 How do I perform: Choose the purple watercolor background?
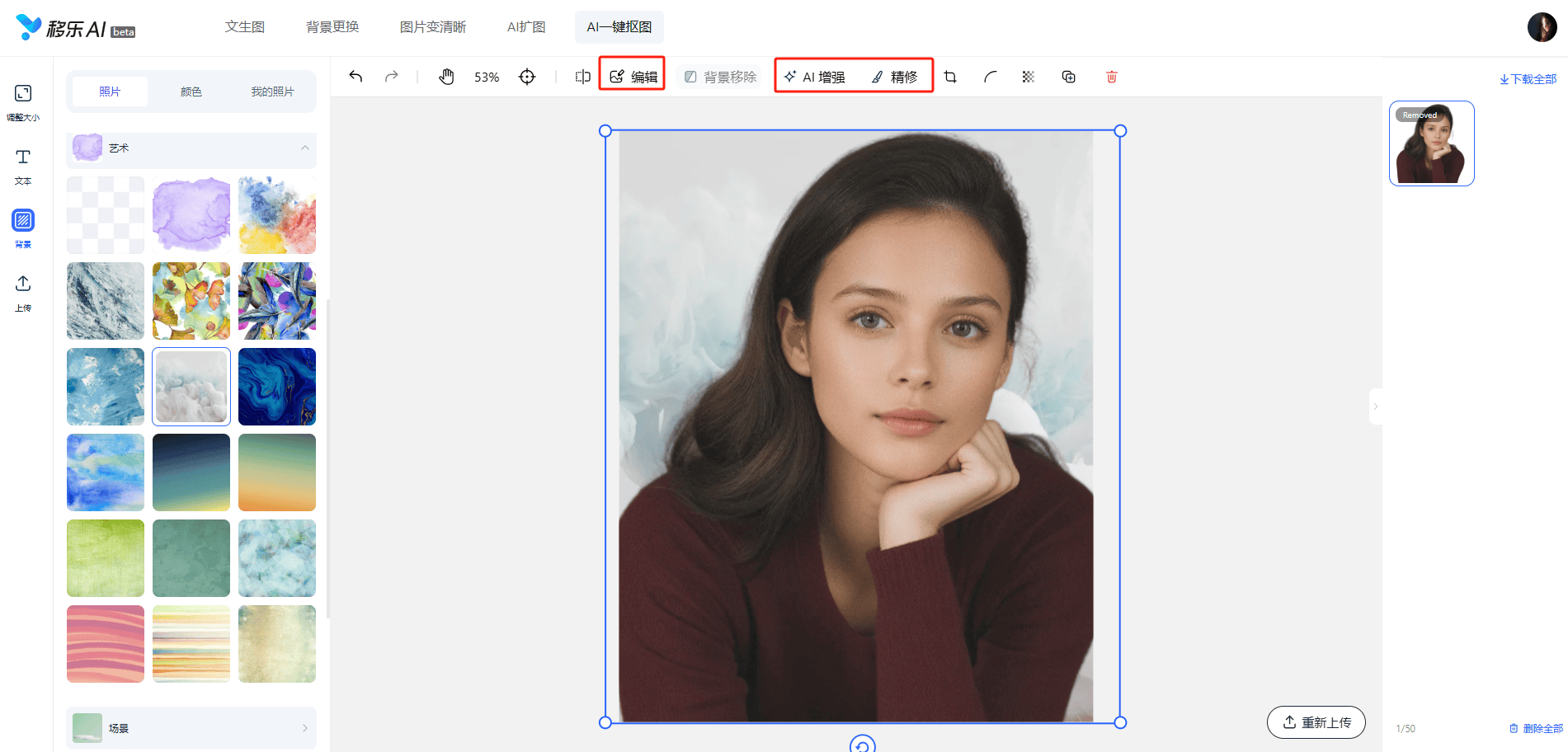point(191,215)
